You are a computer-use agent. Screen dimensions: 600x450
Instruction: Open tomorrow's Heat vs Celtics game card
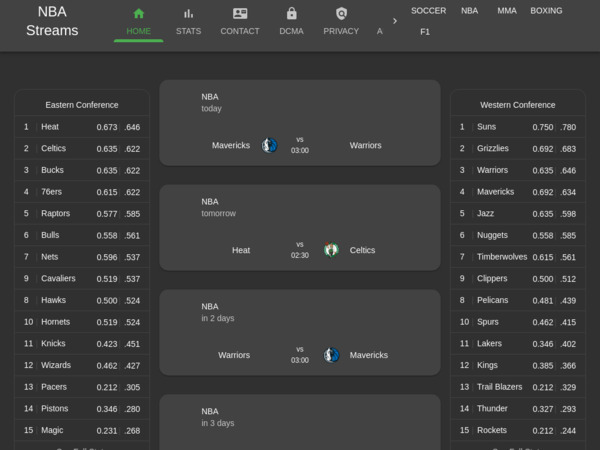click(300, 228)
